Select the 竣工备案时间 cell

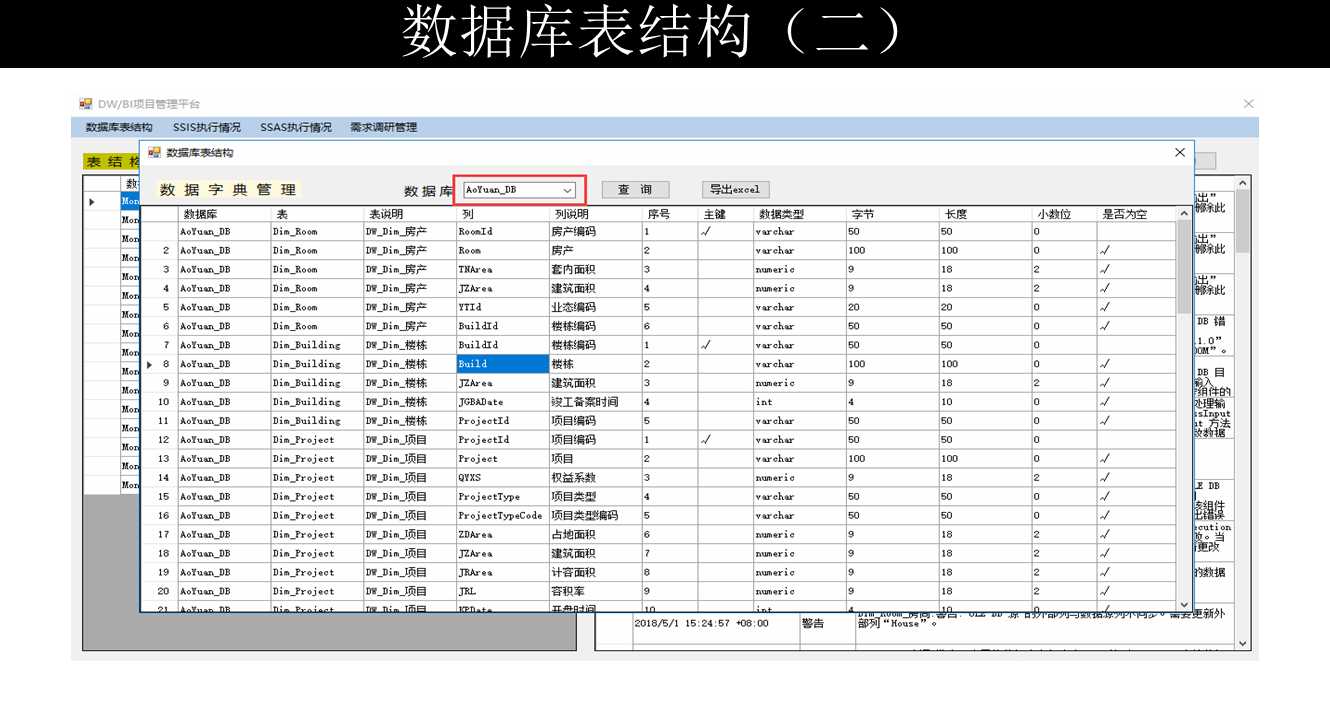pos(595,402)
